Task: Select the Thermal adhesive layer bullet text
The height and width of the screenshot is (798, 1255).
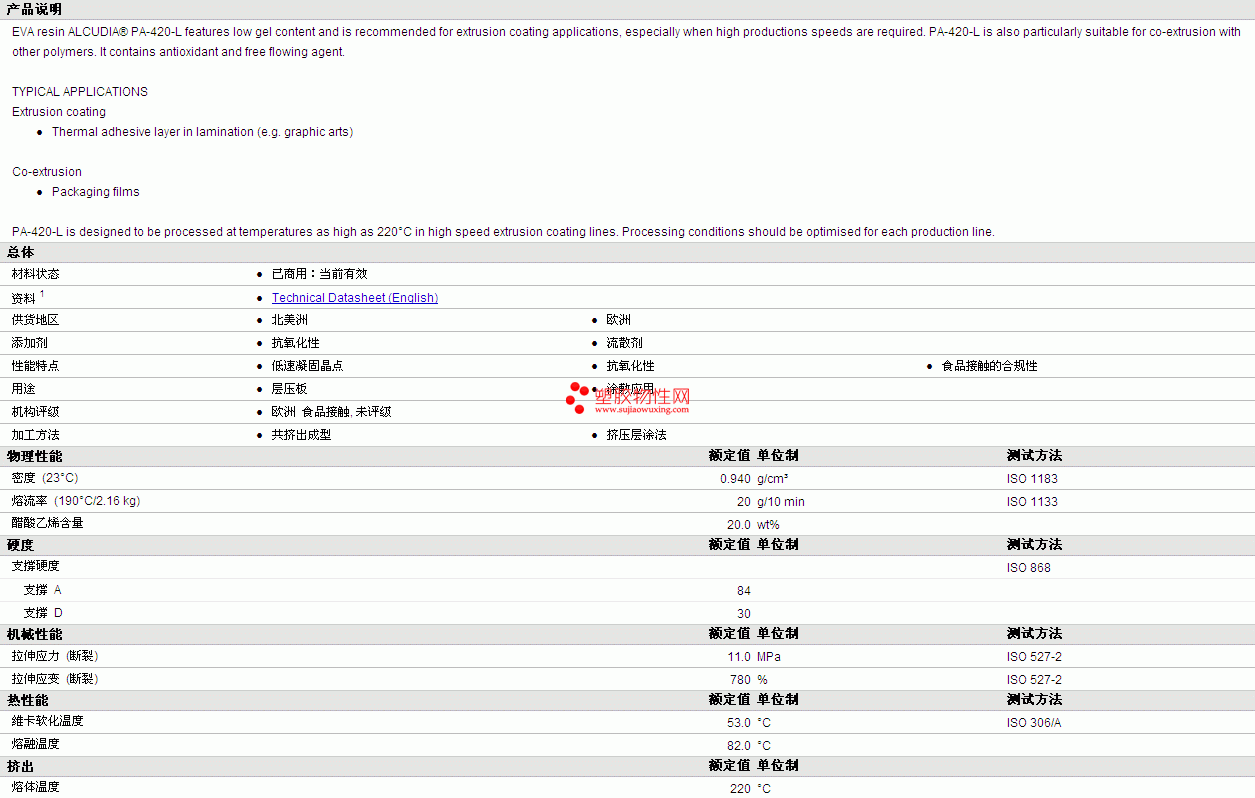Action: pyautogui.click(x=202, y=132)
